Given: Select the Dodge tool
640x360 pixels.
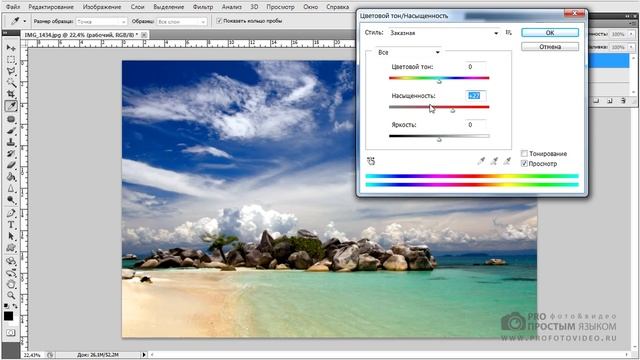Looking at the screenshot, I should pos(11,200).
